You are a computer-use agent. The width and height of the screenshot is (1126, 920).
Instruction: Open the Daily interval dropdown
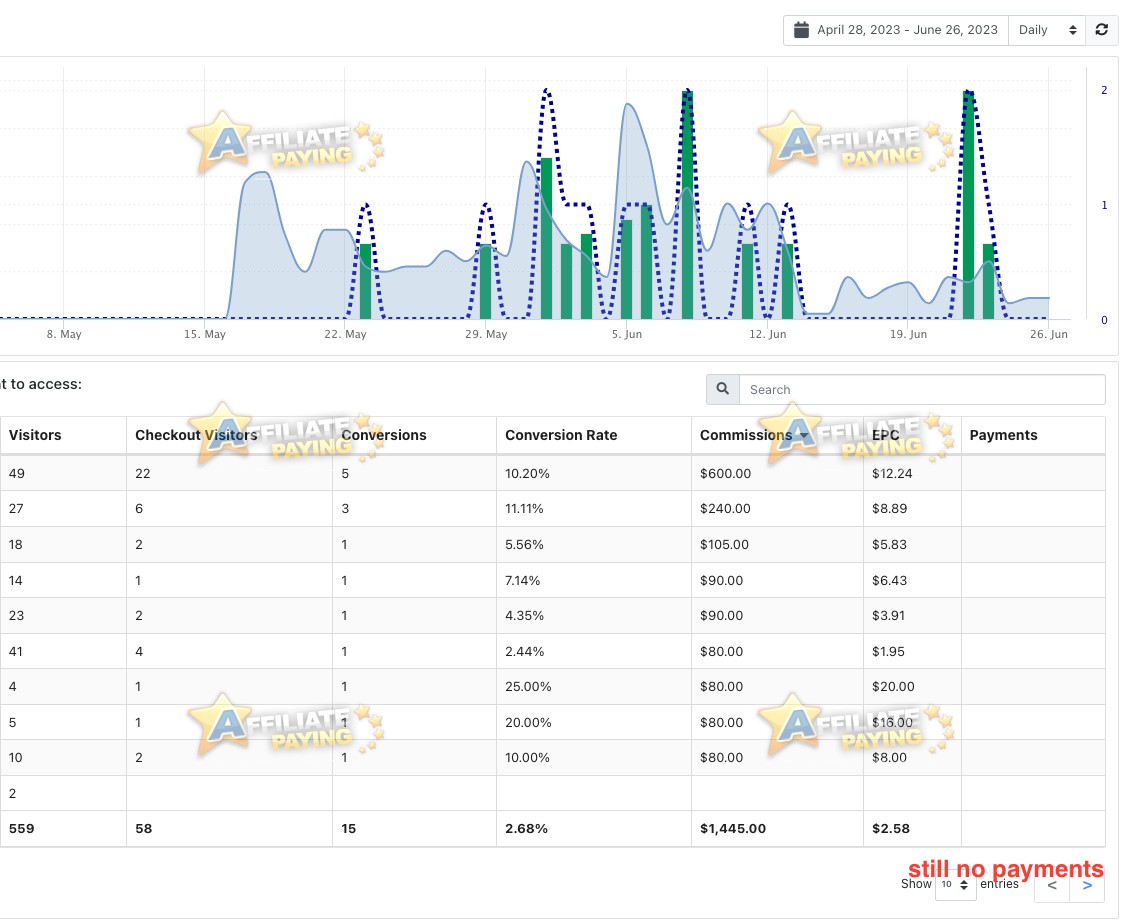pyautogui.click(x=1047, y=30)
